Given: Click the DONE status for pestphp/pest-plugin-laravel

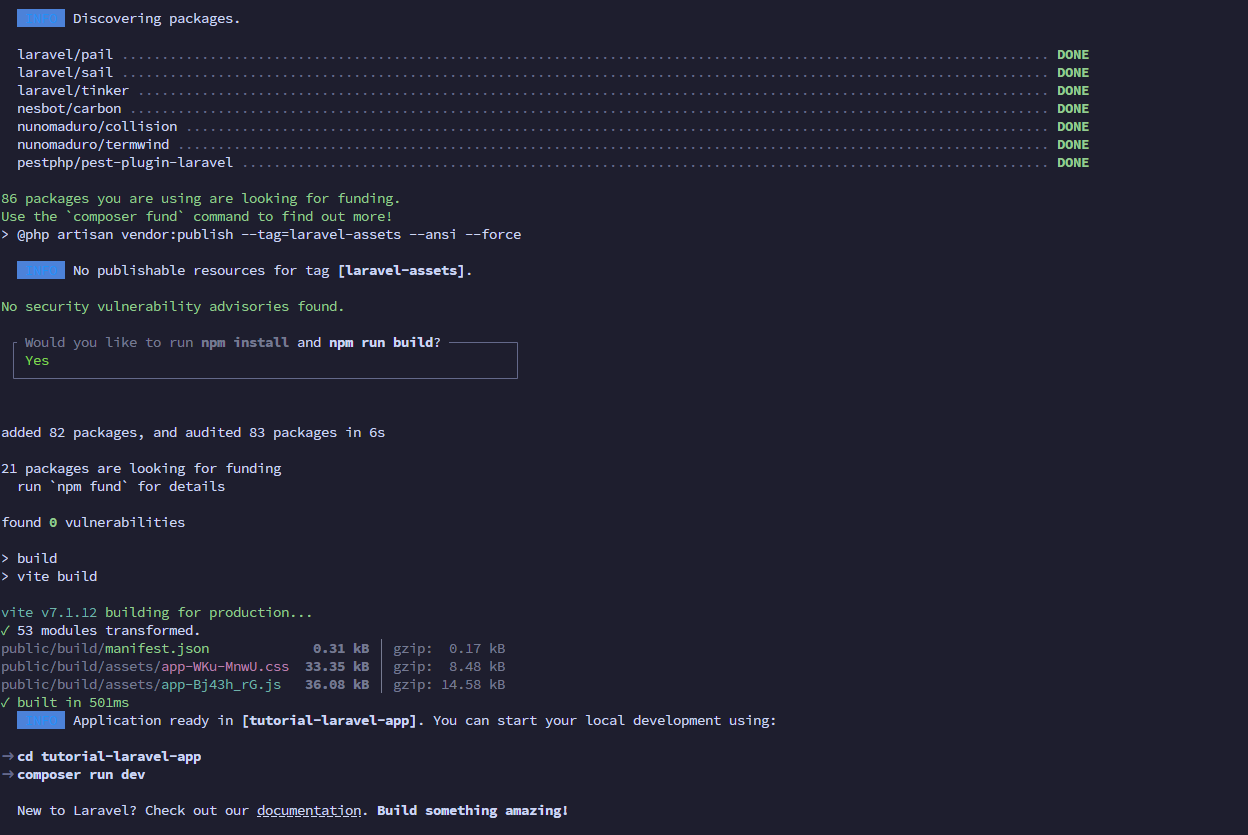Looking at the screenshot, I should click(1073, 163).
